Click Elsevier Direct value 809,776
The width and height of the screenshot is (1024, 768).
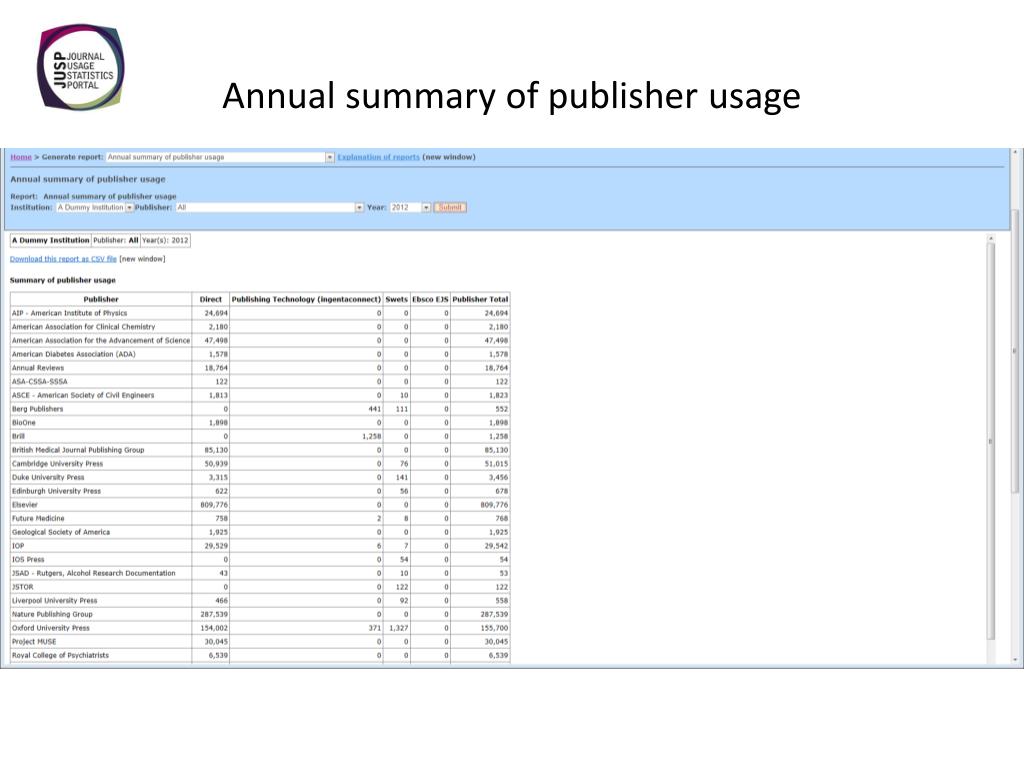(214, 505)
